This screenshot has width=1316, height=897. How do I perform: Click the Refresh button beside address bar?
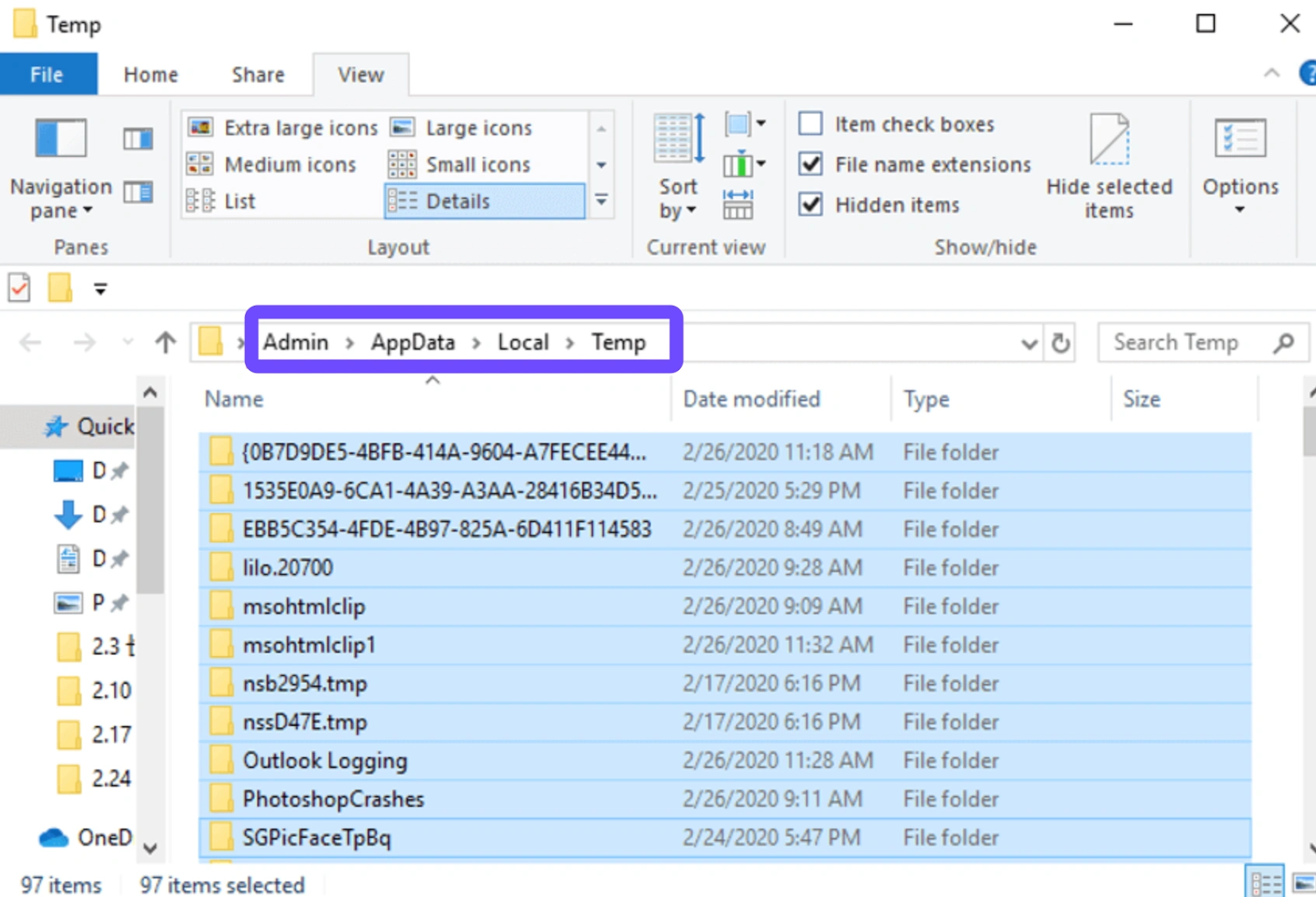(1061, 343)
